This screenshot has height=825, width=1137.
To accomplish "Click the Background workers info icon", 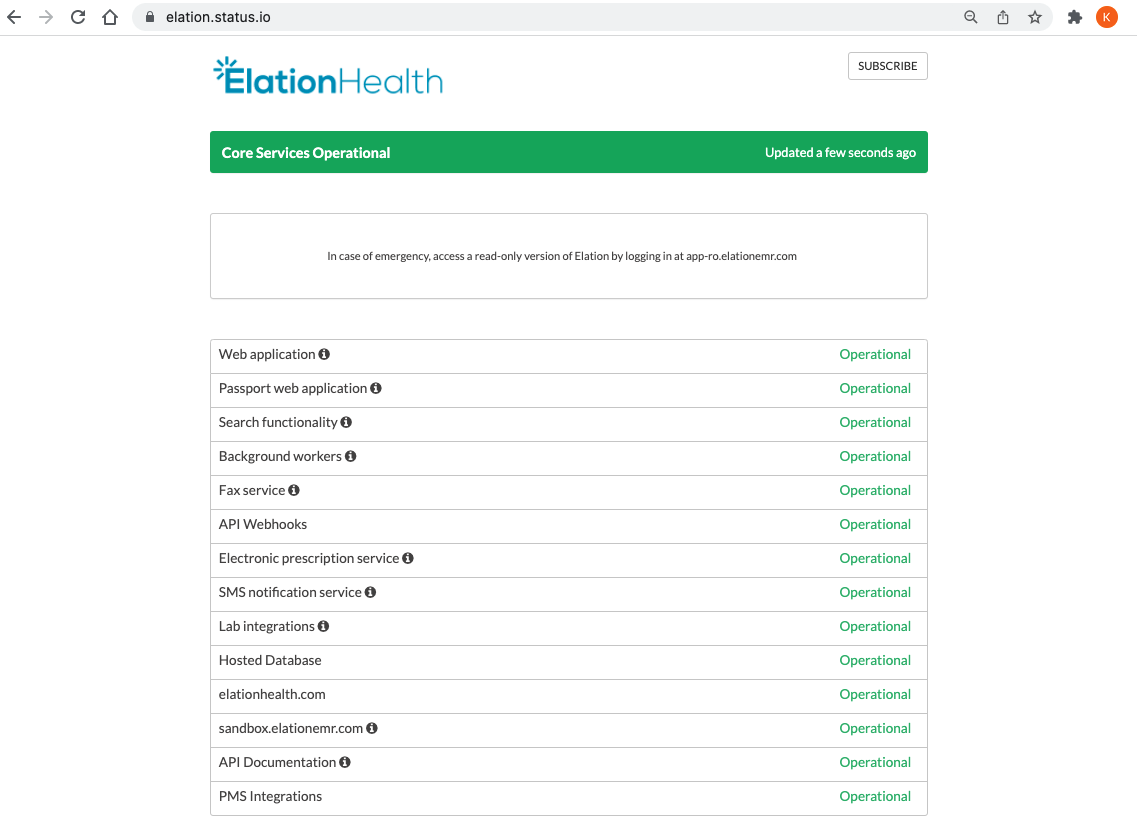I will click(350, 455).
